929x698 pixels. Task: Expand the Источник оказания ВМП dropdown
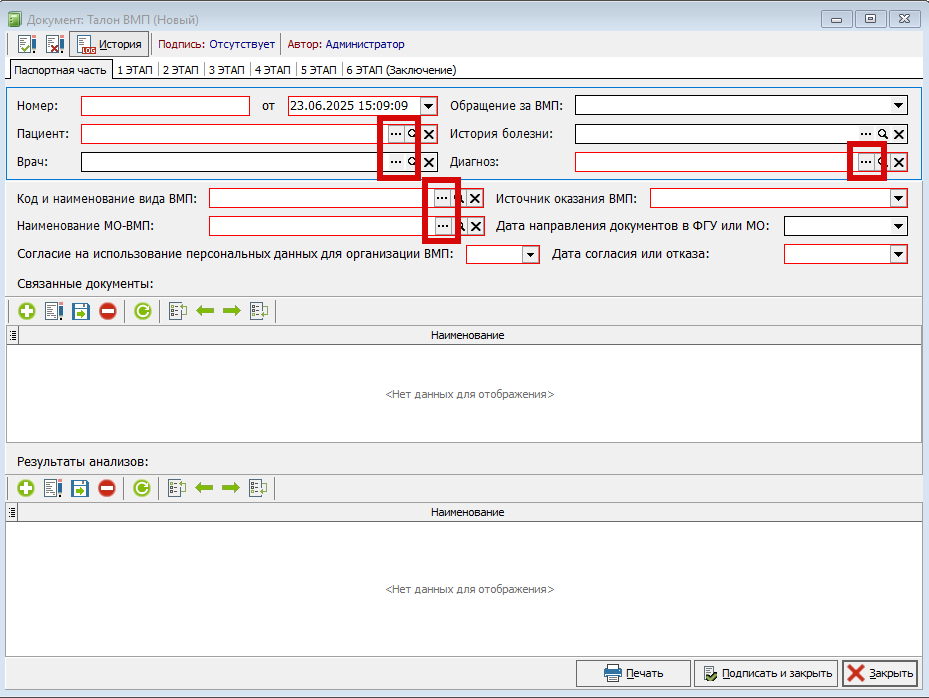(x=898, y=198)
